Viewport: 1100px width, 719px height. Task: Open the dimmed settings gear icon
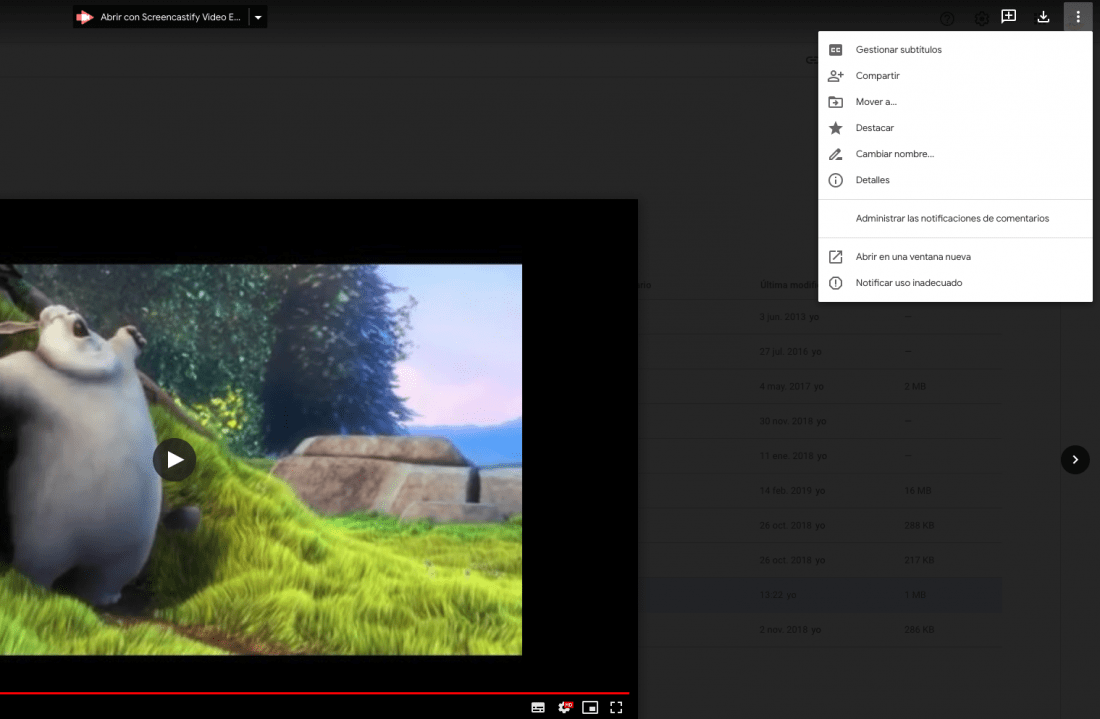(x=981, y=19)
